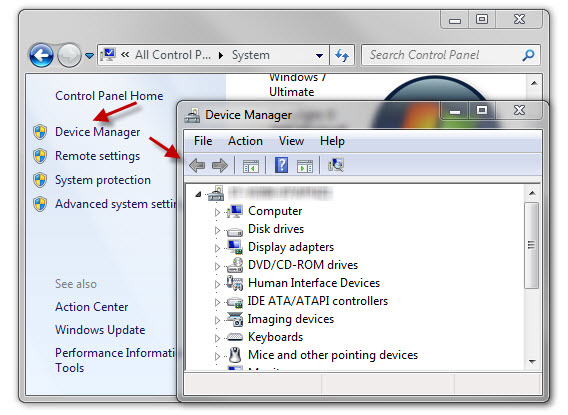The image size is (568, 415).
Task: Open the Windows Update link
Action: pyautogui.click(x=100, y=330)
